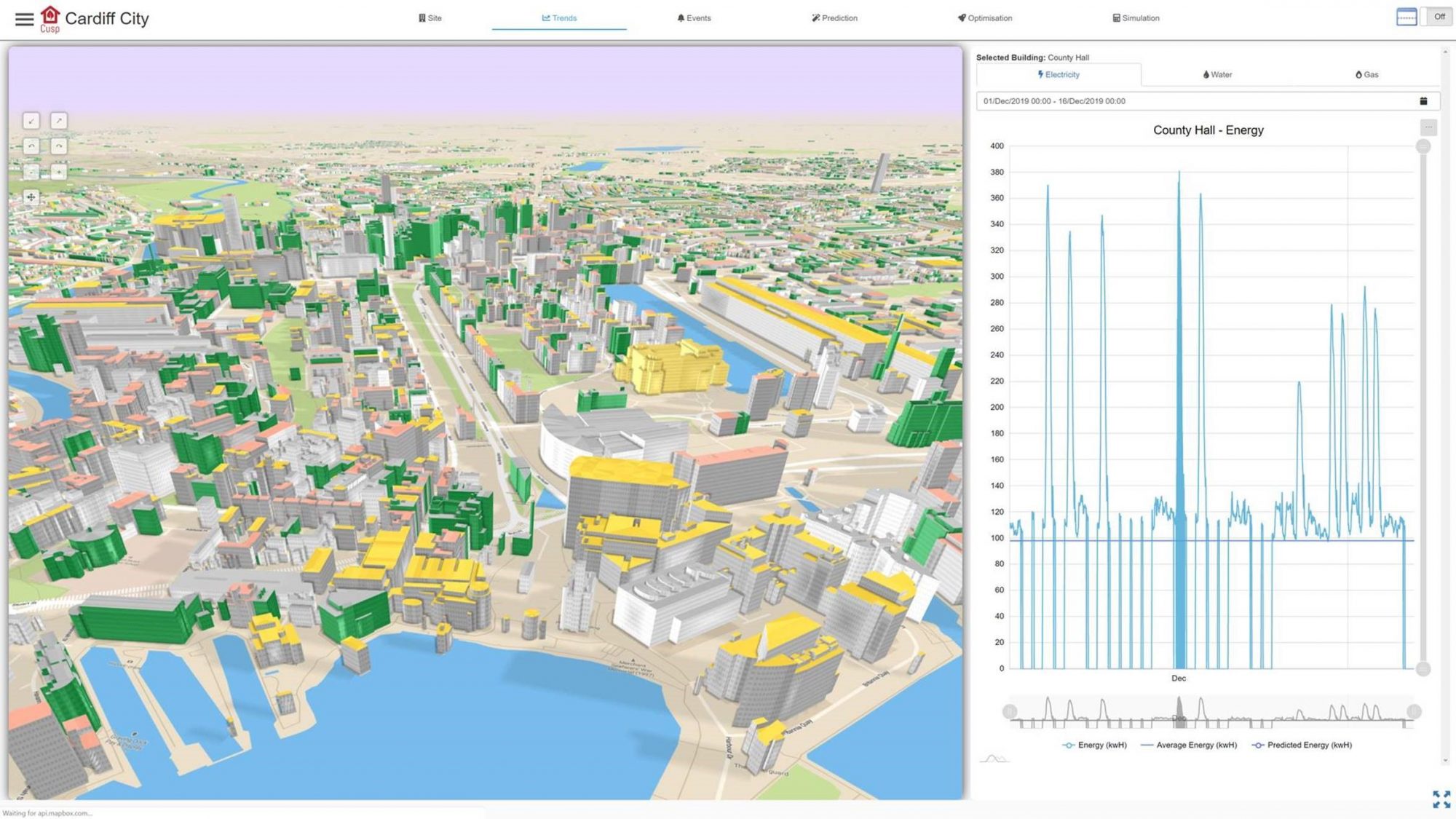Click left handle of chart range slider
This screenshot has width=1456, height=819.
tap(1010, 711)
